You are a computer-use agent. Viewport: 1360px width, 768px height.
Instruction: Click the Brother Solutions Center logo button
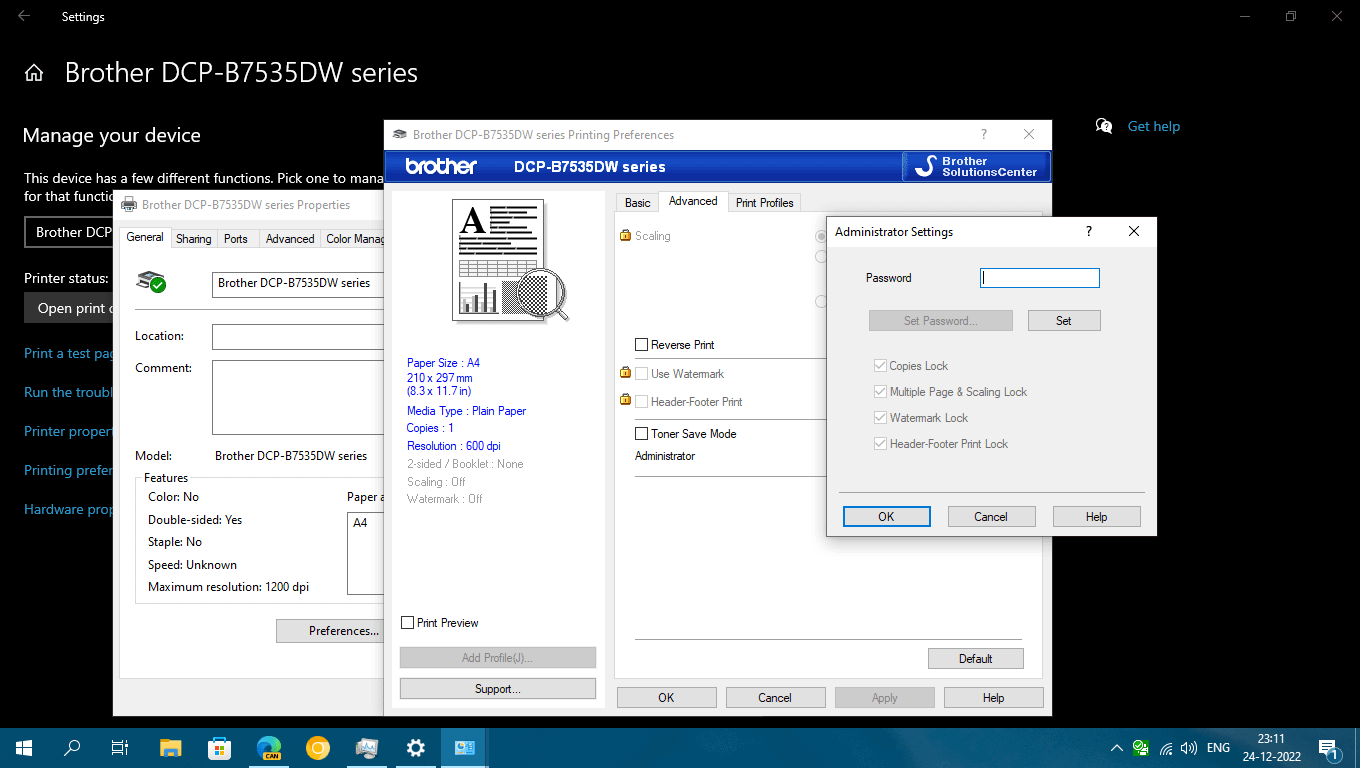[976, 166]
